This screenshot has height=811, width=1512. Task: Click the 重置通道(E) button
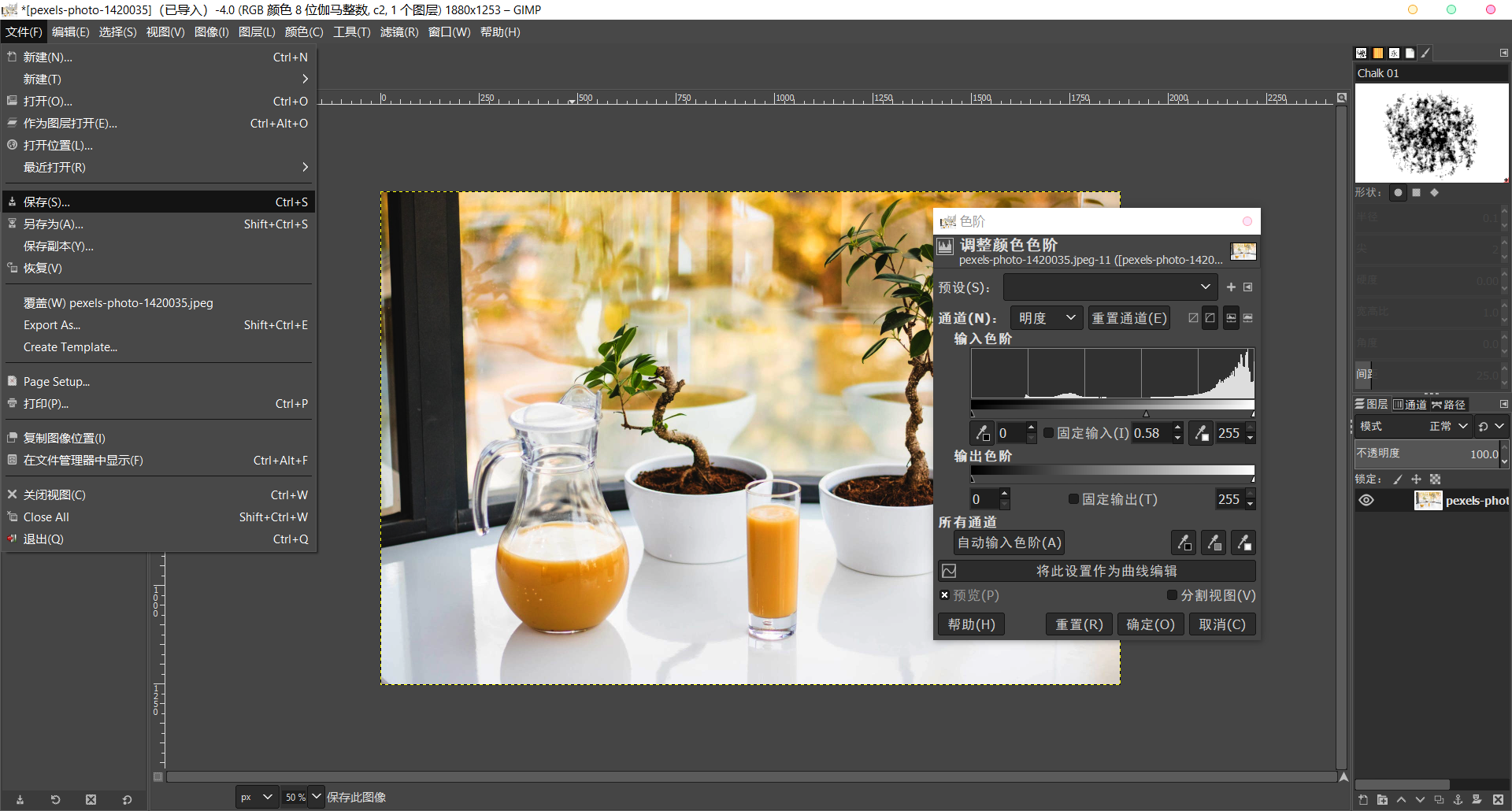[1128, 318]
